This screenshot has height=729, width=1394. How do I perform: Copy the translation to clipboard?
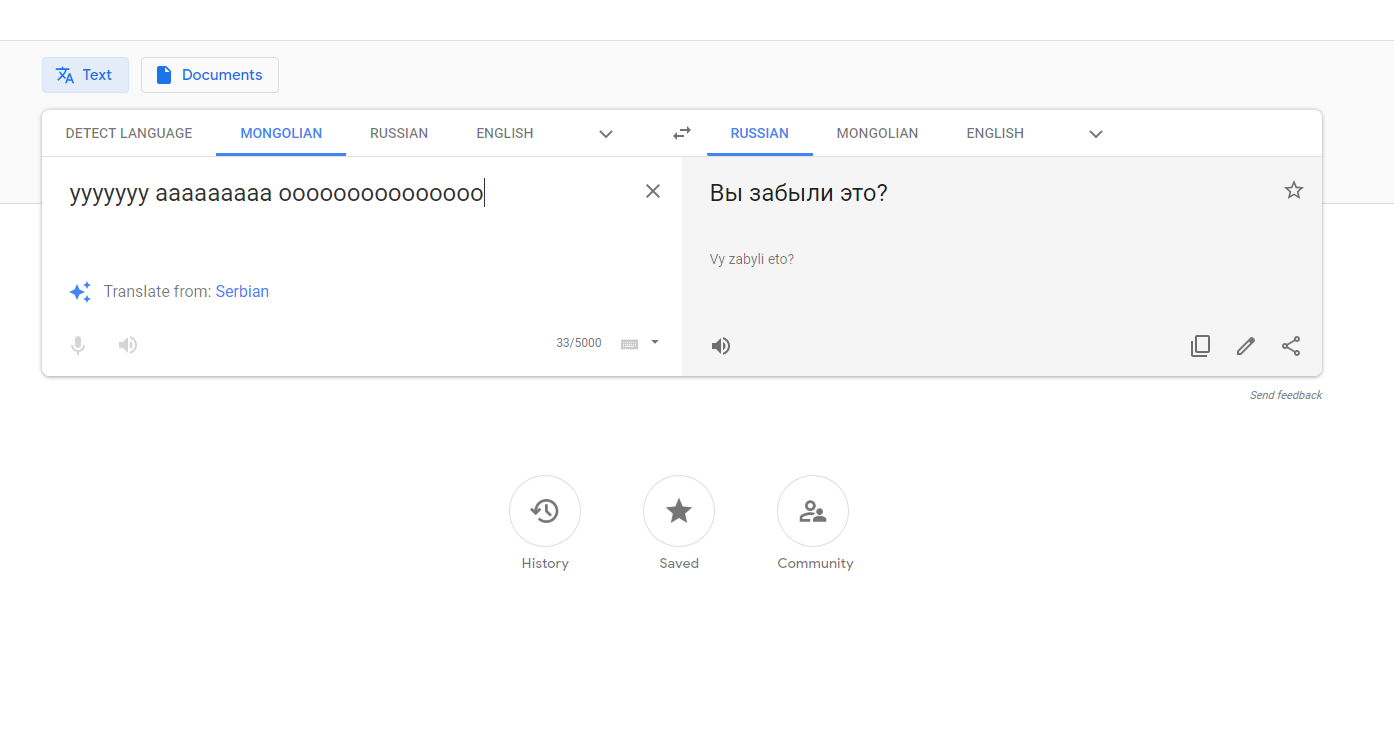(1200, 346)
